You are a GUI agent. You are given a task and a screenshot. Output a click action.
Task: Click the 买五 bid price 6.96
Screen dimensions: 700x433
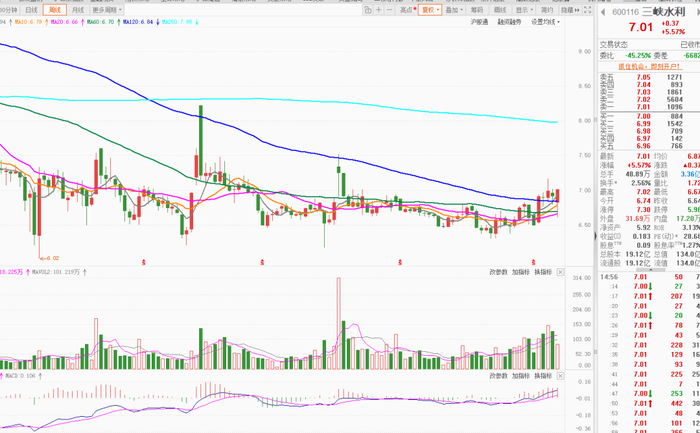643,146
